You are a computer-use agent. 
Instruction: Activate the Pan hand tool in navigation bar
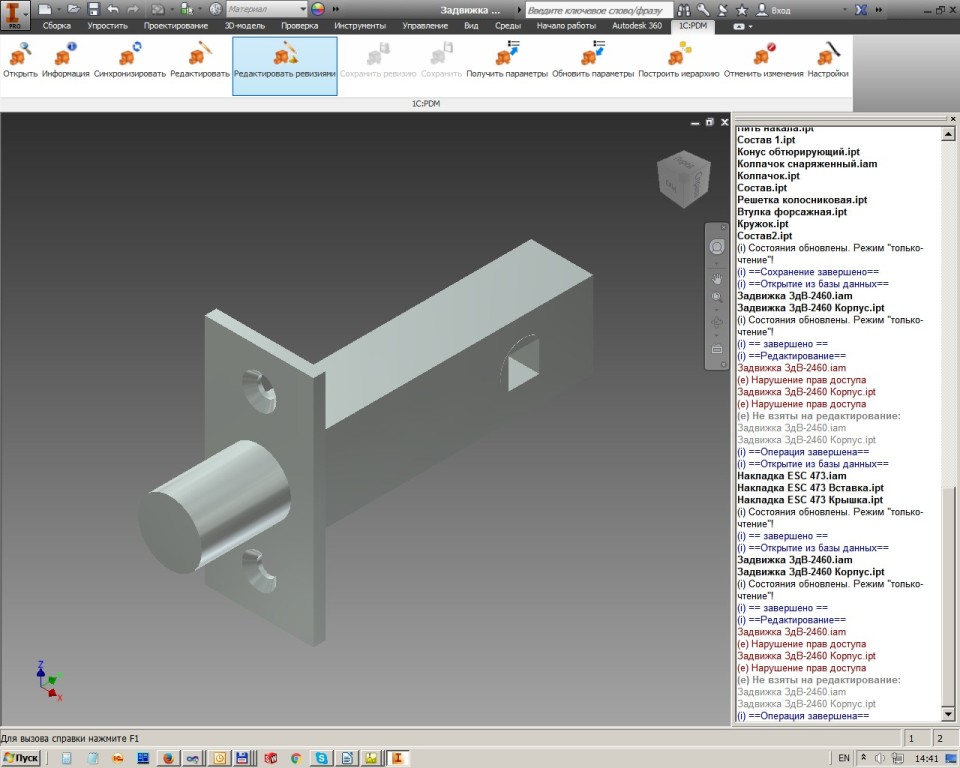pyautogui.click(x=717, y=278)
